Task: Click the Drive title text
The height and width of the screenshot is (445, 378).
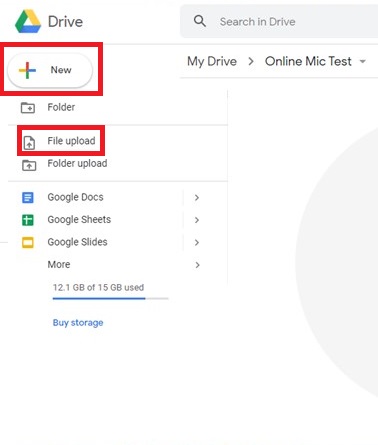Action: pos(65,22)
